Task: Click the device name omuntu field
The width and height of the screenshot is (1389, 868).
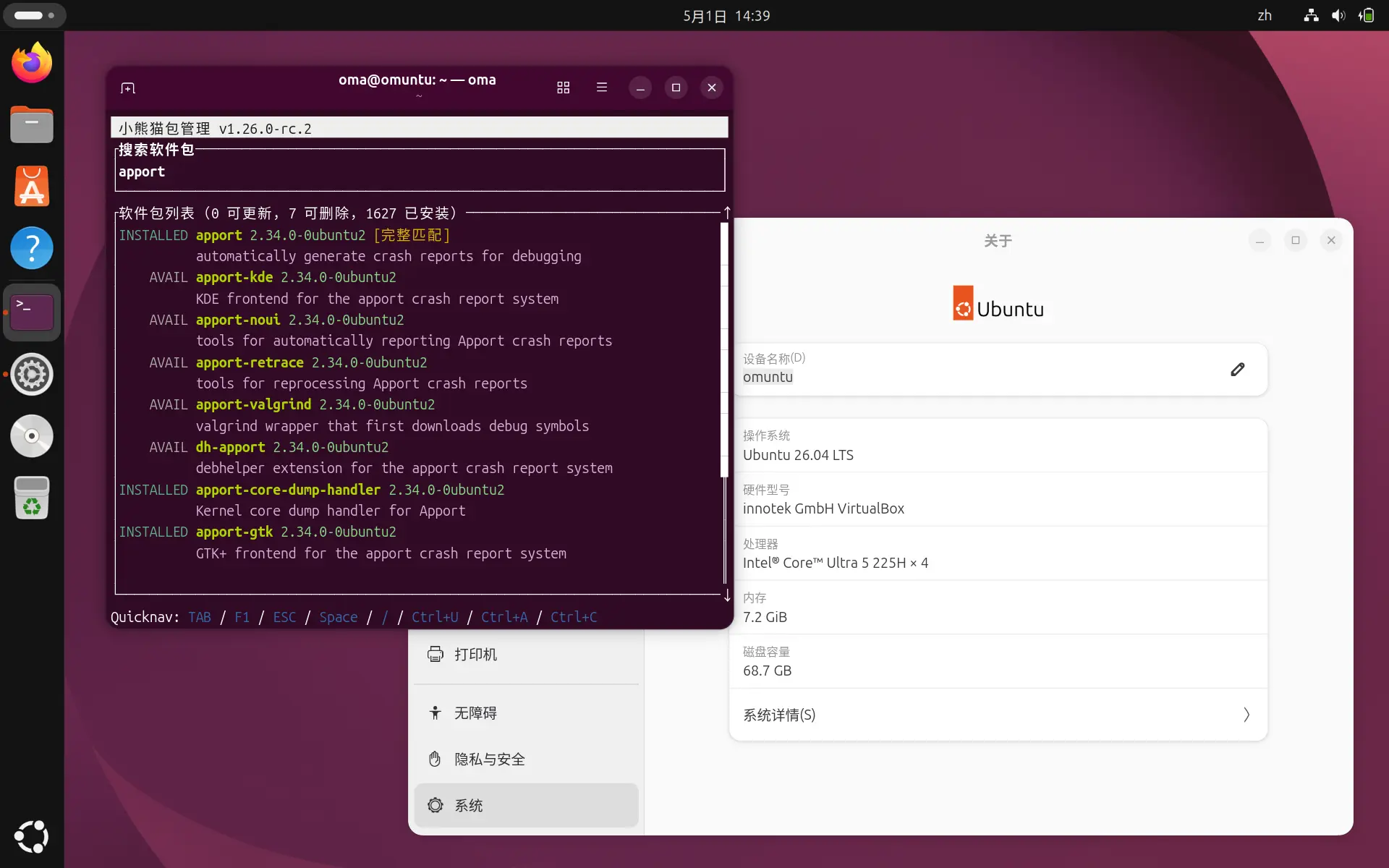Action: 998,370
